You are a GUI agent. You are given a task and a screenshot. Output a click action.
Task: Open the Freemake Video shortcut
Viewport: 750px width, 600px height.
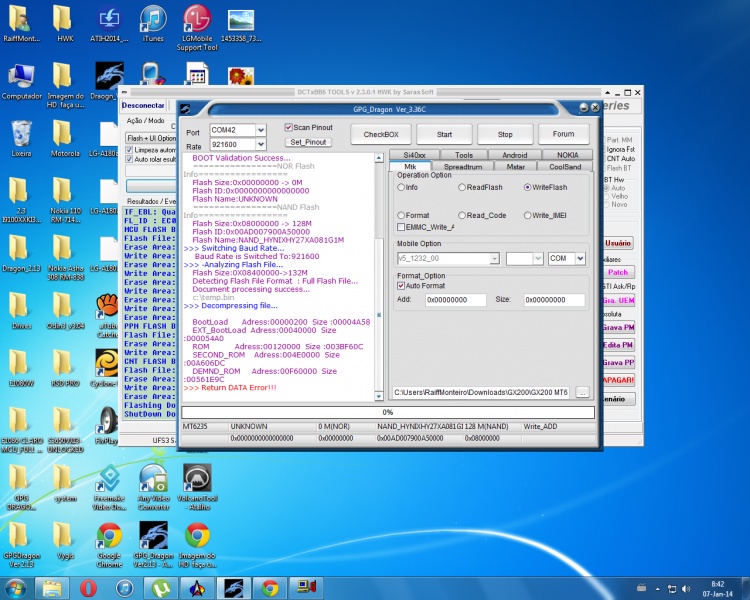tap(109, 487)
